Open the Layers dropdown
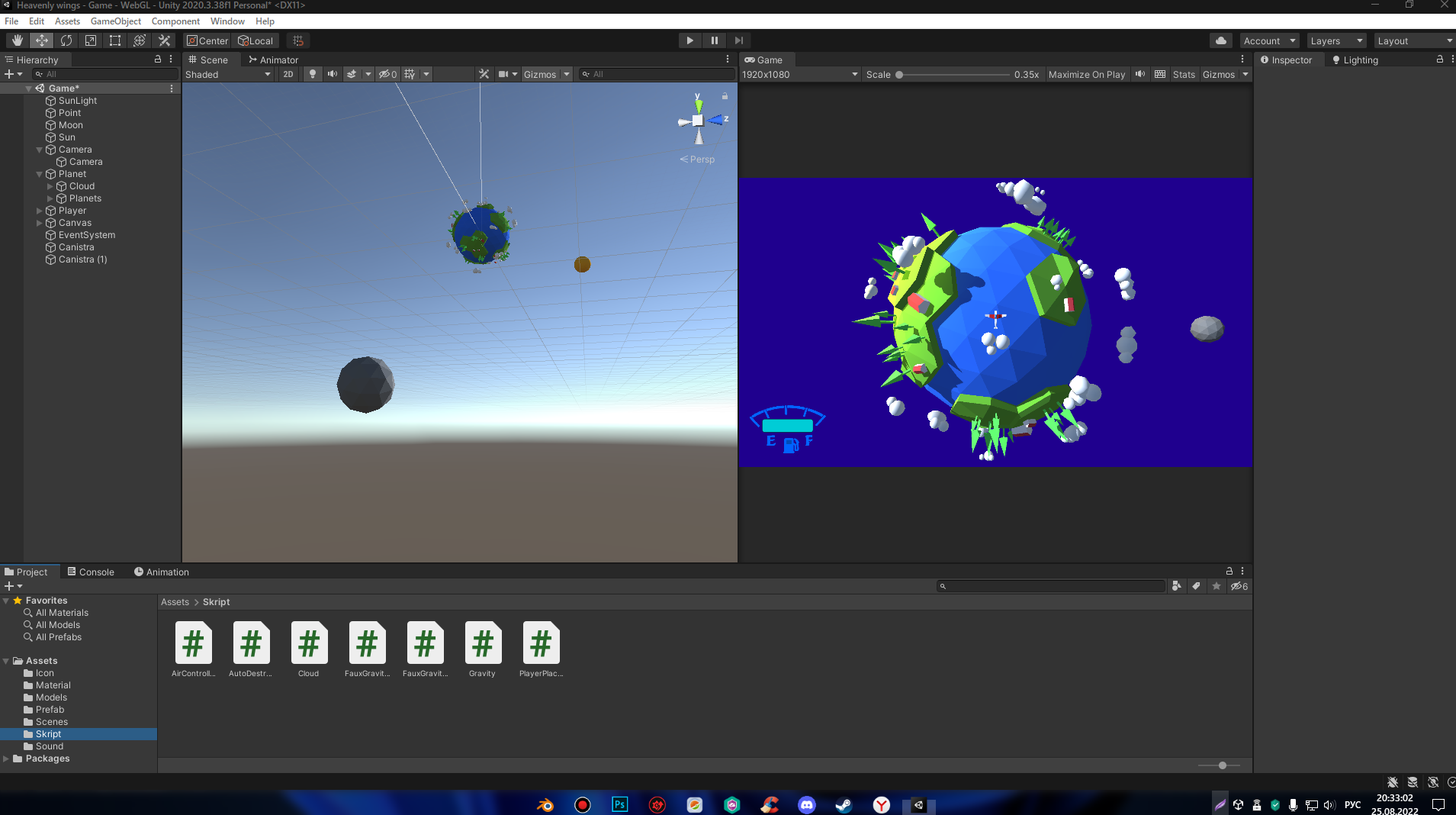 pyautogui.click(x=1335, y=40)
